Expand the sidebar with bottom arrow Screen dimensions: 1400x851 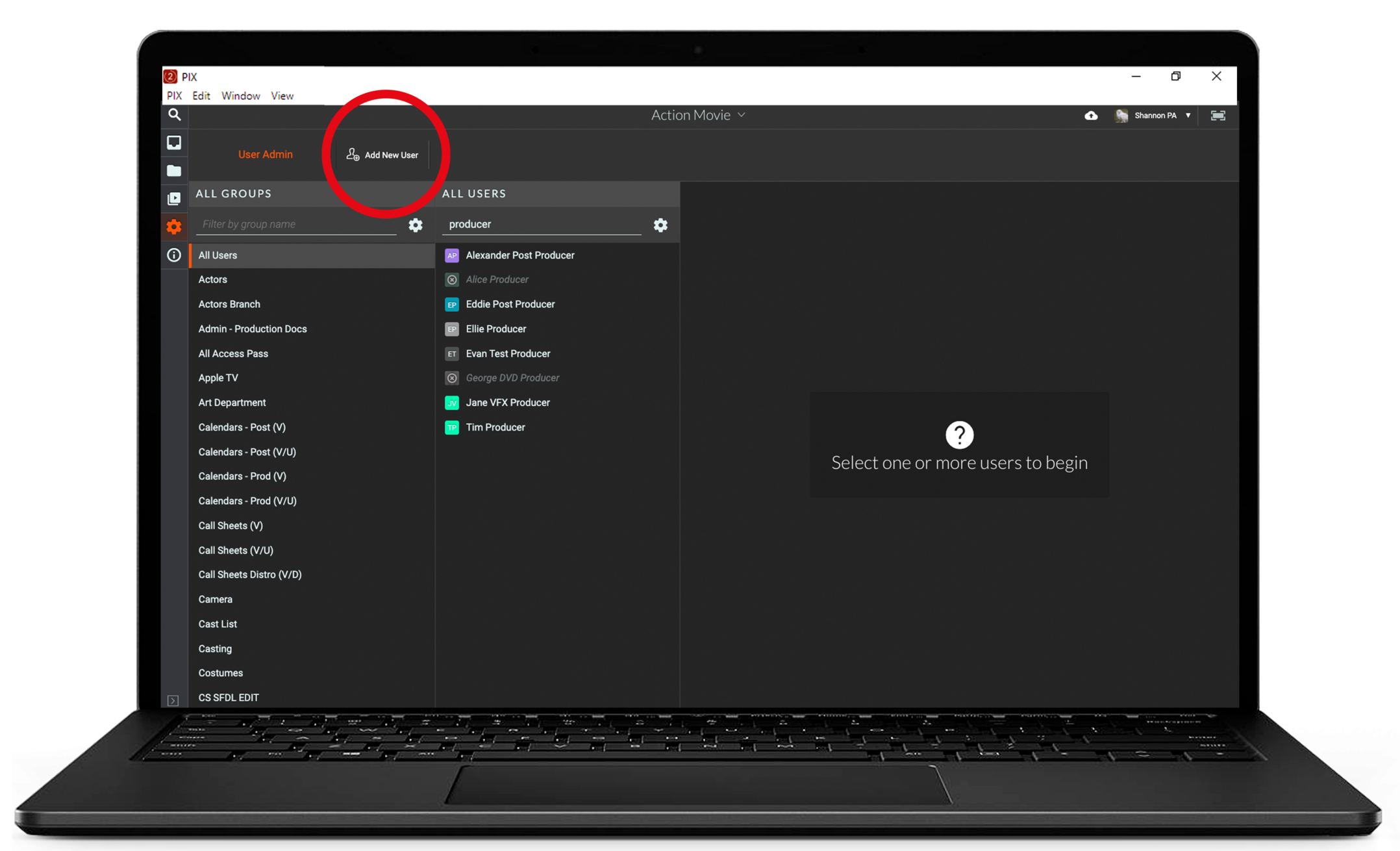173,700
